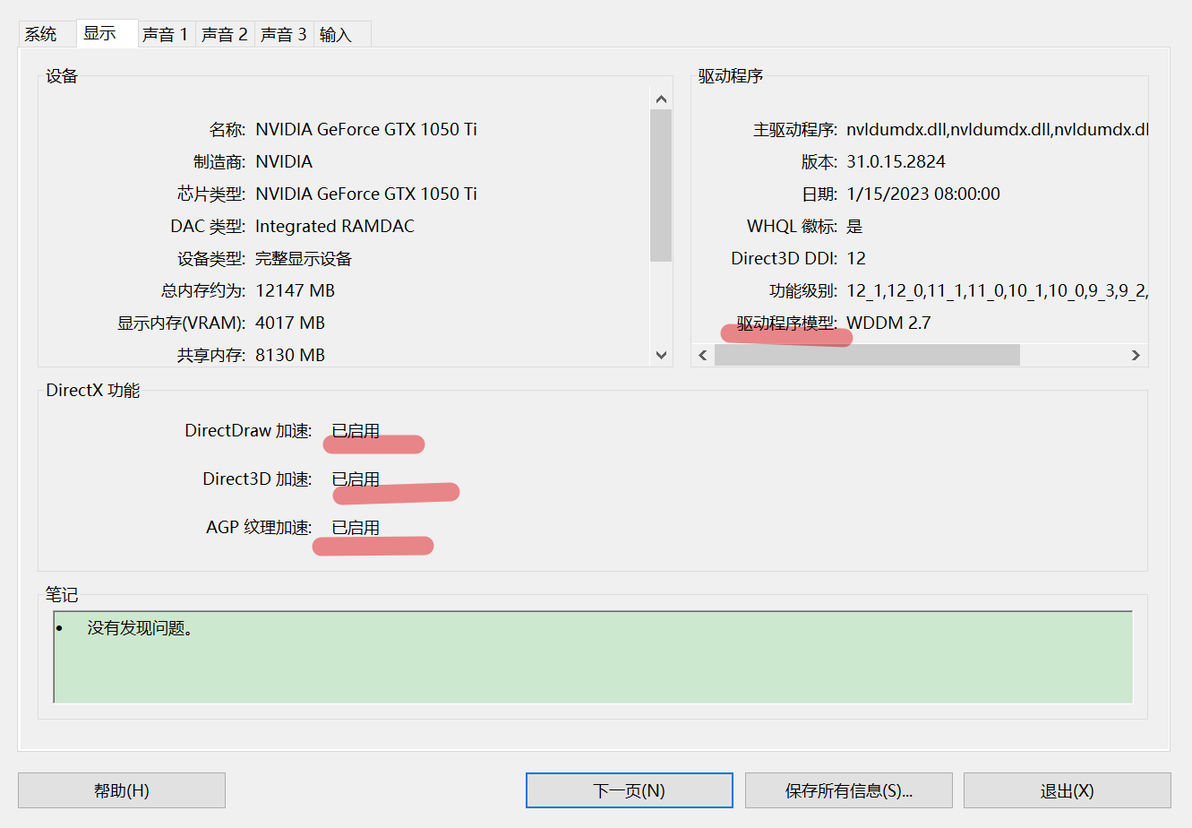
Task: Click the 没有发现问题。 note text
Action: coord(140,628)
